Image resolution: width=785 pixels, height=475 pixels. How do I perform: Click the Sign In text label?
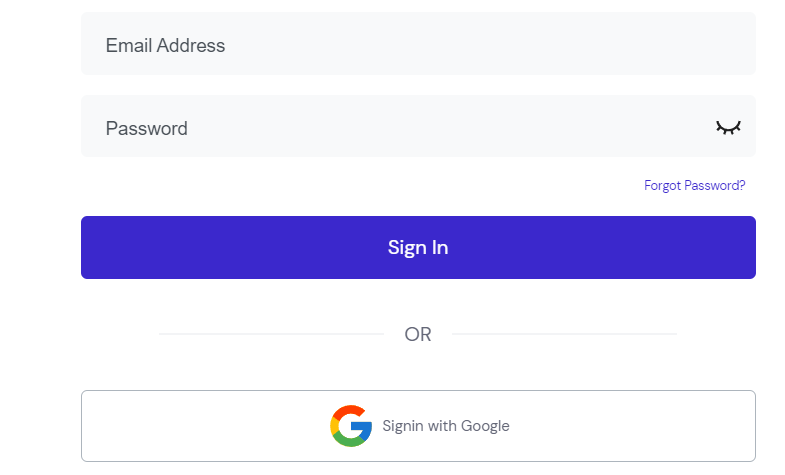point(418,248)
